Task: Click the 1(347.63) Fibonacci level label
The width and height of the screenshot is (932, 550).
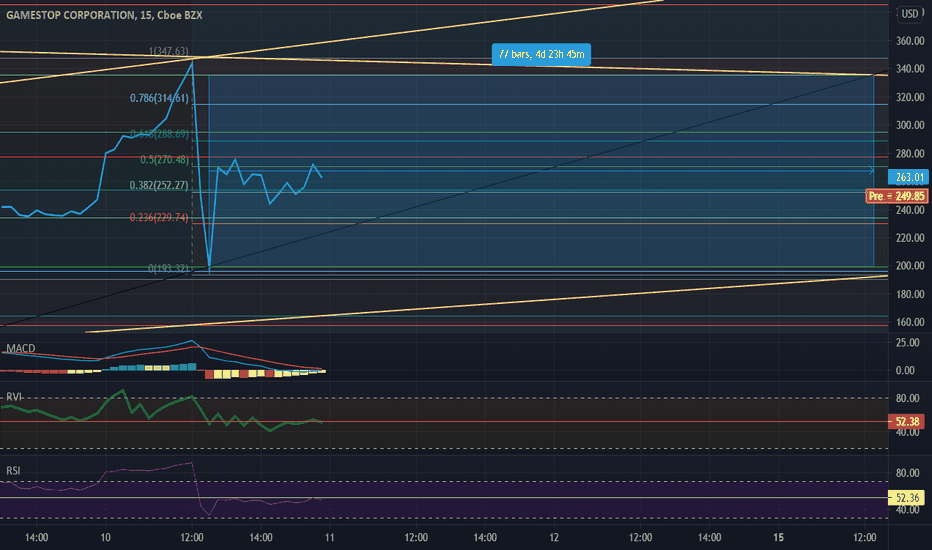Action: point(168,51)
